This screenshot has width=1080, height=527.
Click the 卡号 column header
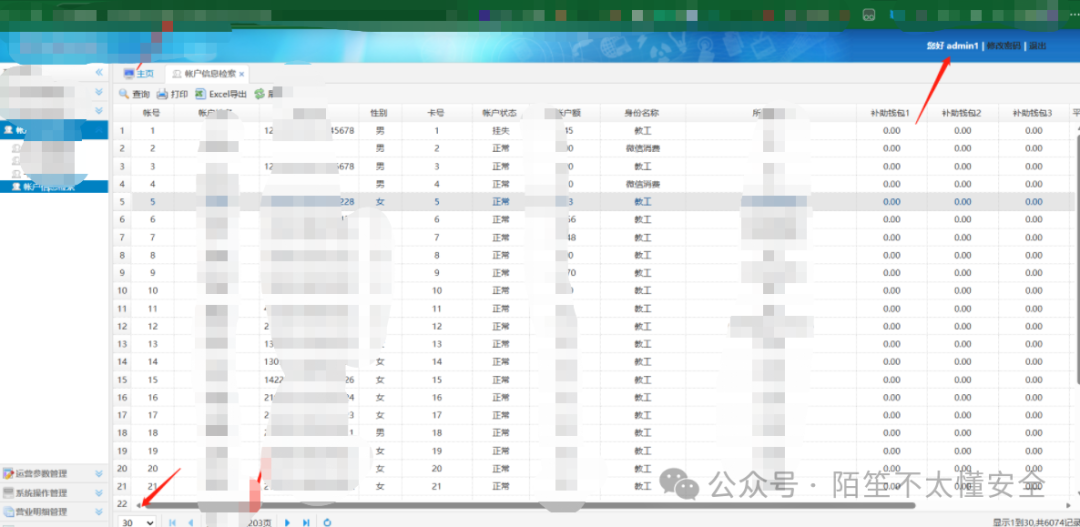436,112
